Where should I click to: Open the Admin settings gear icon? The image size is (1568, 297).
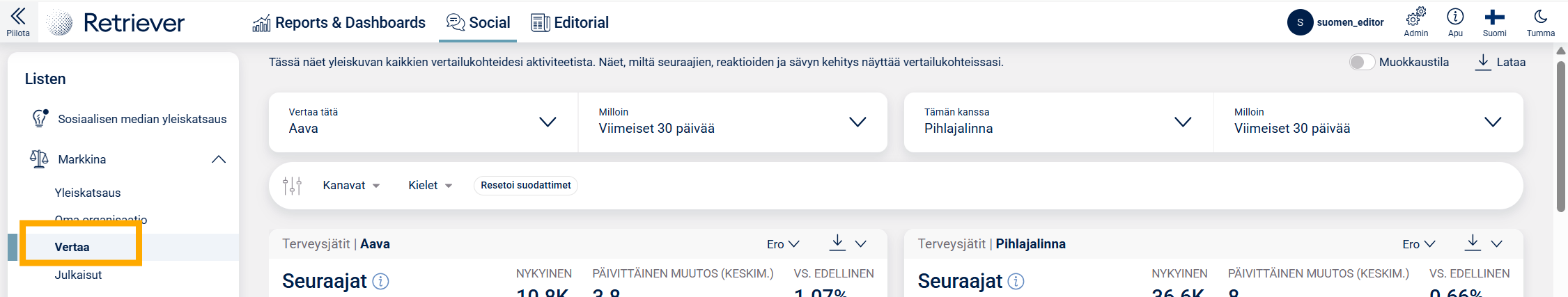1415,17
